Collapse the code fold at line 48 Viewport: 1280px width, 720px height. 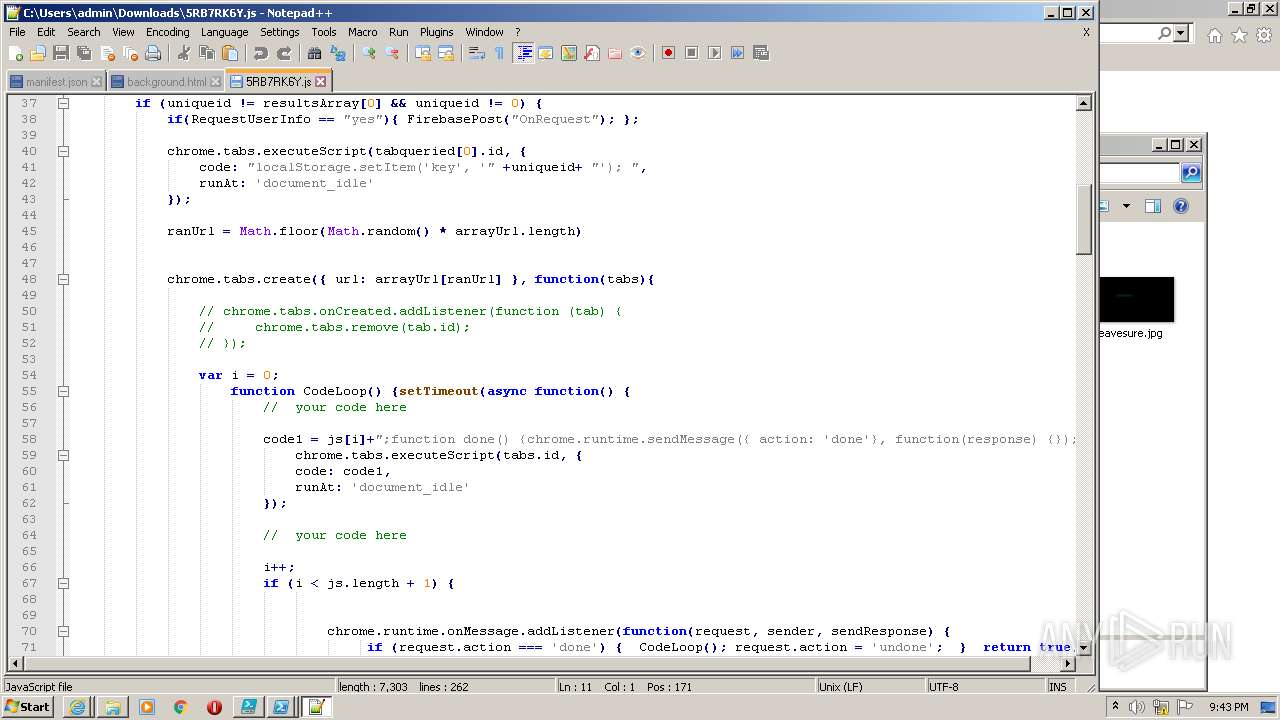tap(63, 279)
